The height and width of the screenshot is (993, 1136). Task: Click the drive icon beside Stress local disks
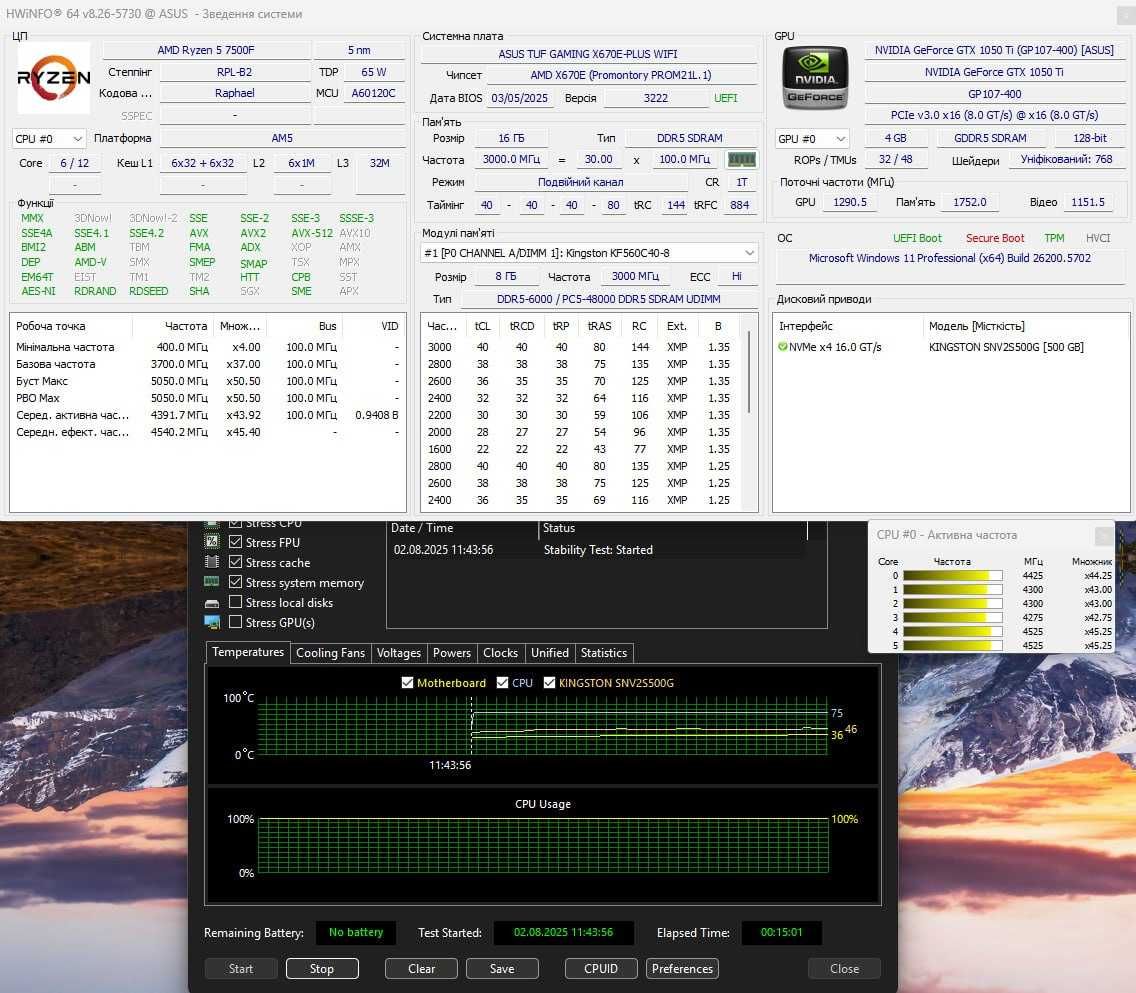[212, 603]
